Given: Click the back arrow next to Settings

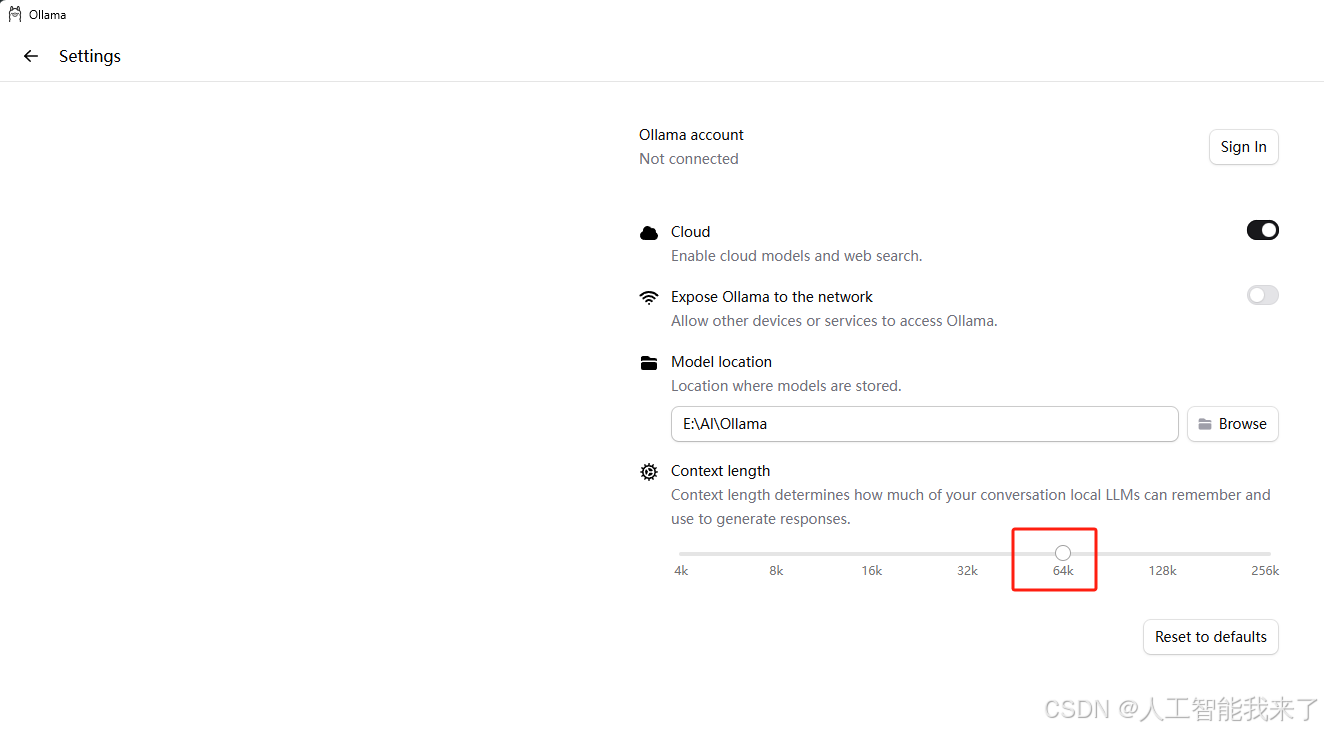Looking at the screenshot, I should (31, 56).
